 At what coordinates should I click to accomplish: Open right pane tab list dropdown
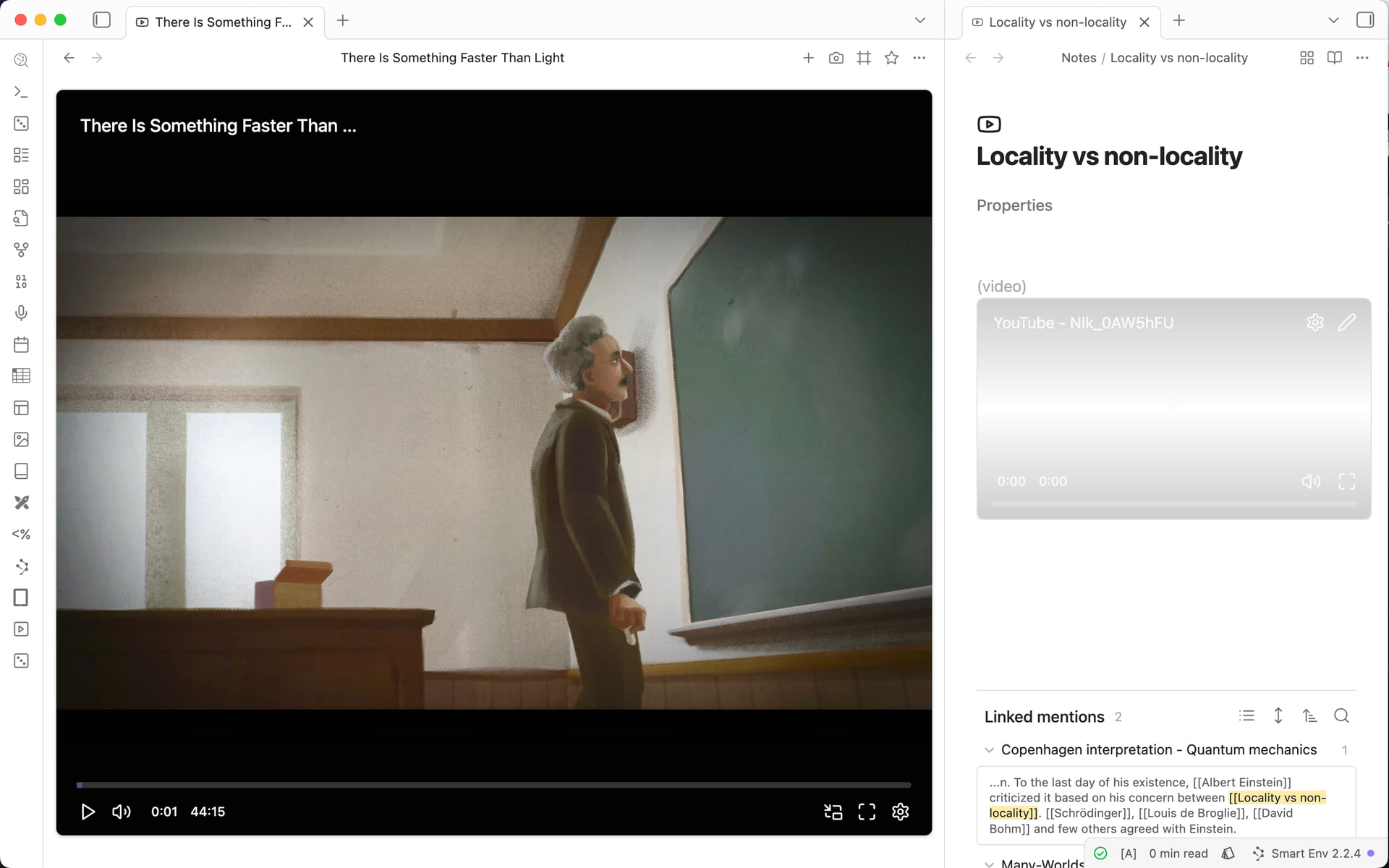(x=1333, y=20)
